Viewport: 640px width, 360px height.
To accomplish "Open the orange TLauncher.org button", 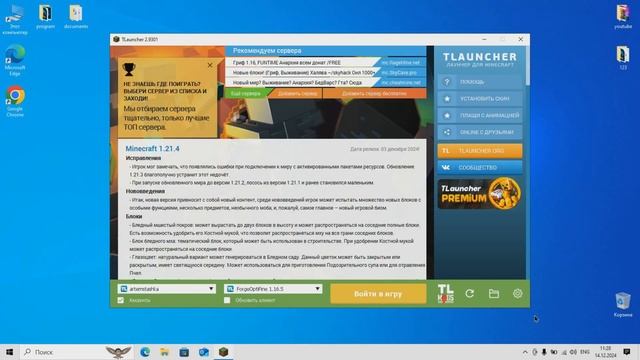I will [x=480, y=151].
